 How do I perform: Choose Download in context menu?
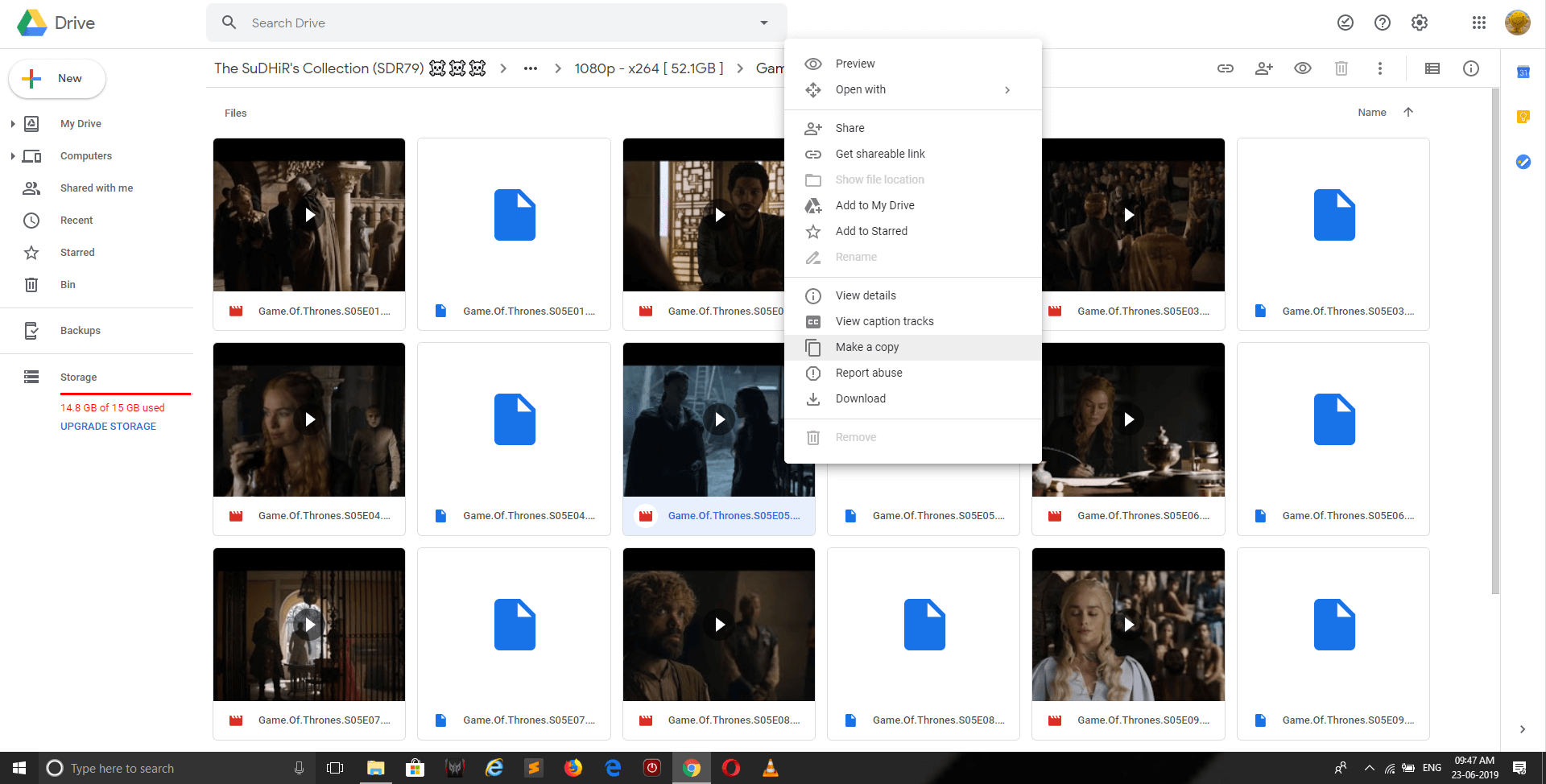click(913, 398)
